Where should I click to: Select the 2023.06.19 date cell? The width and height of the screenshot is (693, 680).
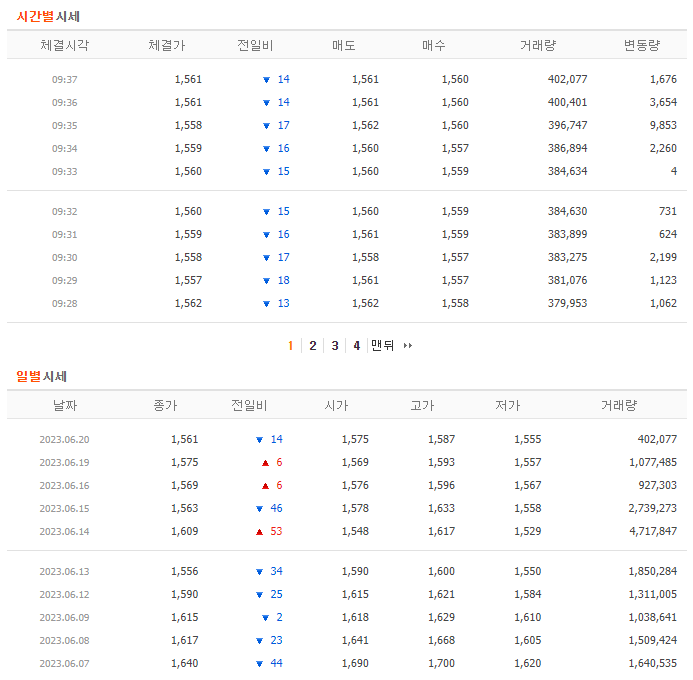(x=65, y=463)
